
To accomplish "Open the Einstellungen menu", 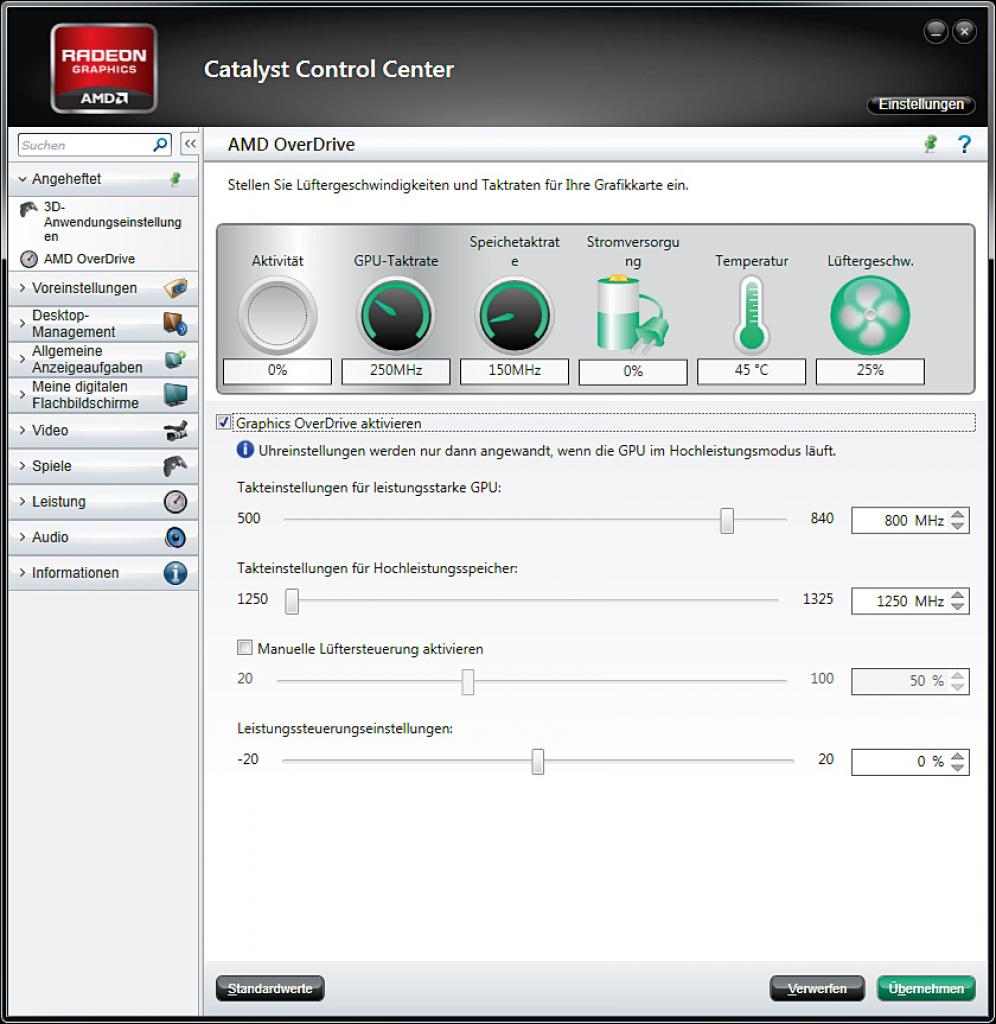I will (921, 104).
